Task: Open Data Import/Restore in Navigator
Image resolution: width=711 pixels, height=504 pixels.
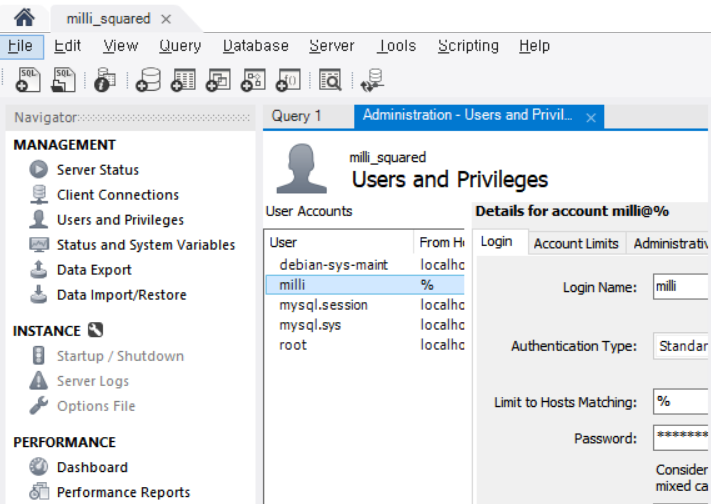Action: (122, 294)
